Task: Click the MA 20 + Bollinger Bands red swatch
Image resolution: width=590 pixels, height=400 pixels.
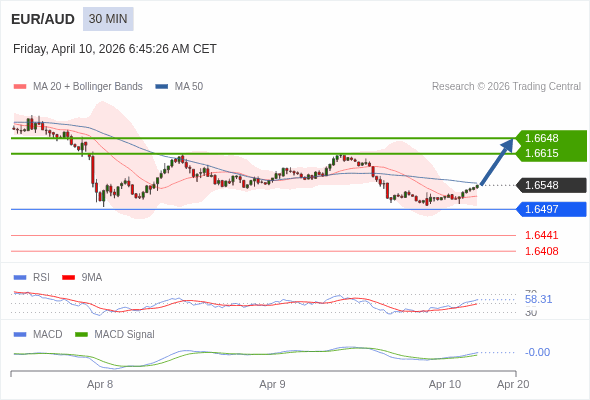Action: (x=20, y=87)
